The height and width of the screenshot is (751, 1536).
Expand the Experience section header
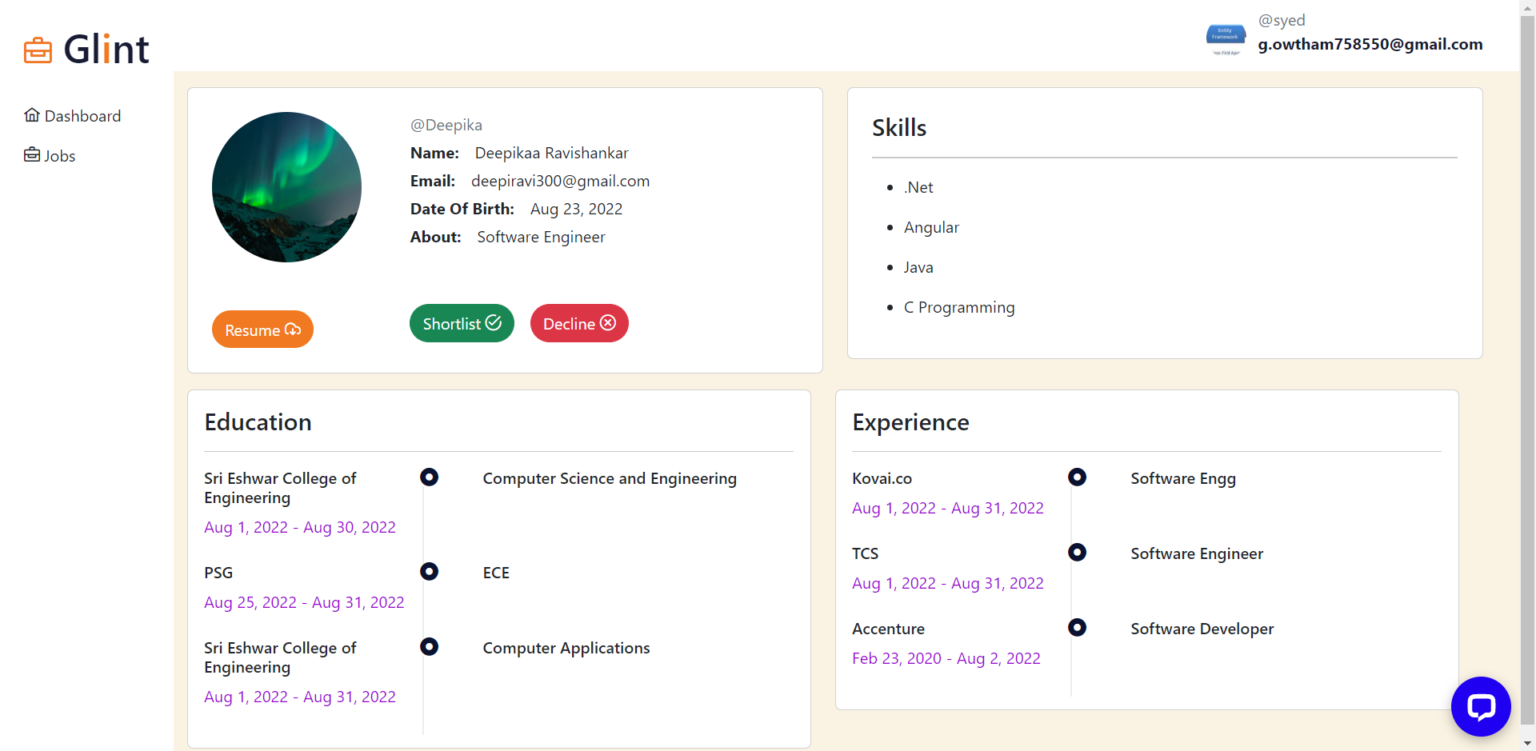[x=910, y=422]
